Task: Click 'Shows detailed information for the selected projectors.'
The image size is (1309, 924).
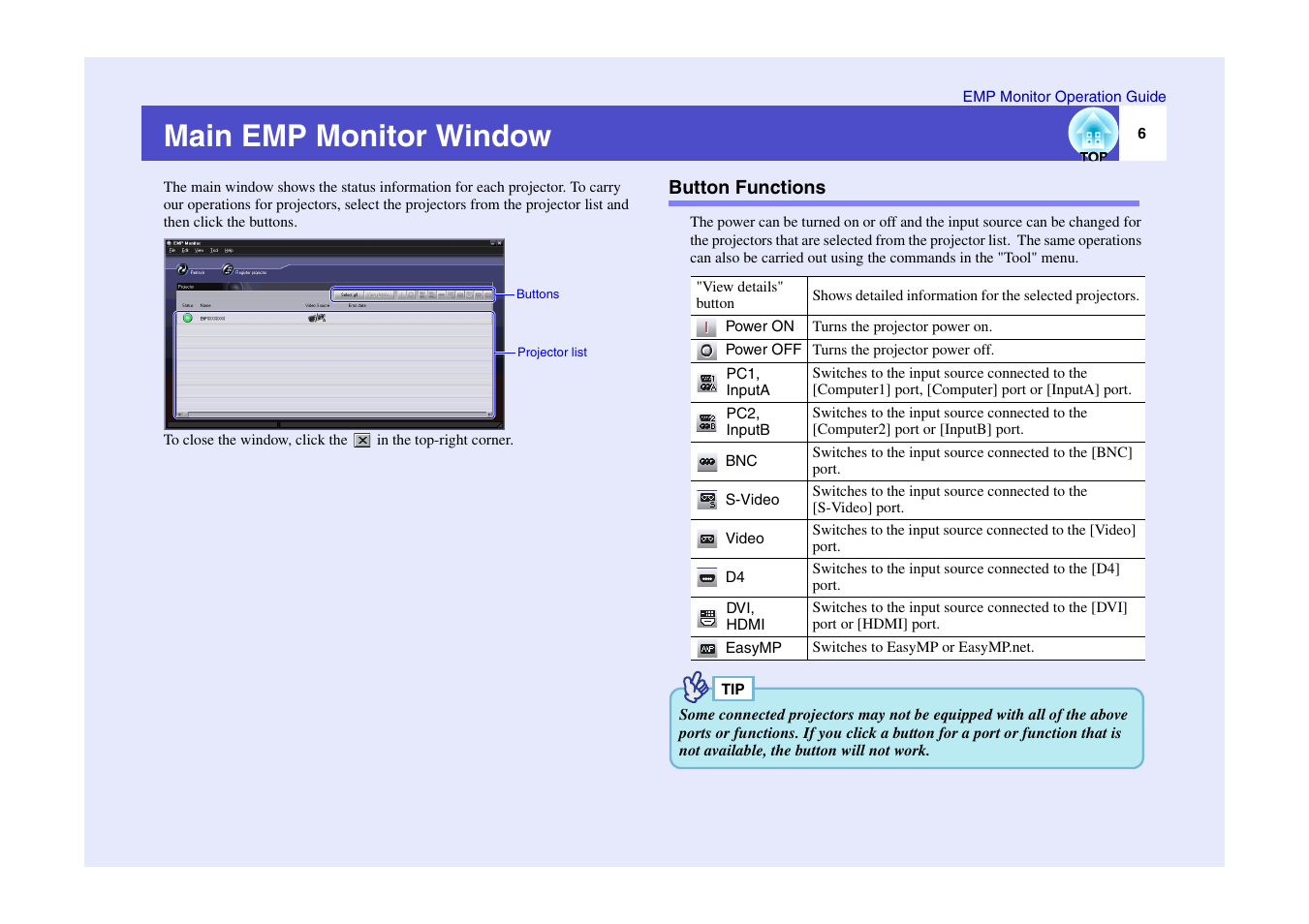Action: tap(976, 295)
